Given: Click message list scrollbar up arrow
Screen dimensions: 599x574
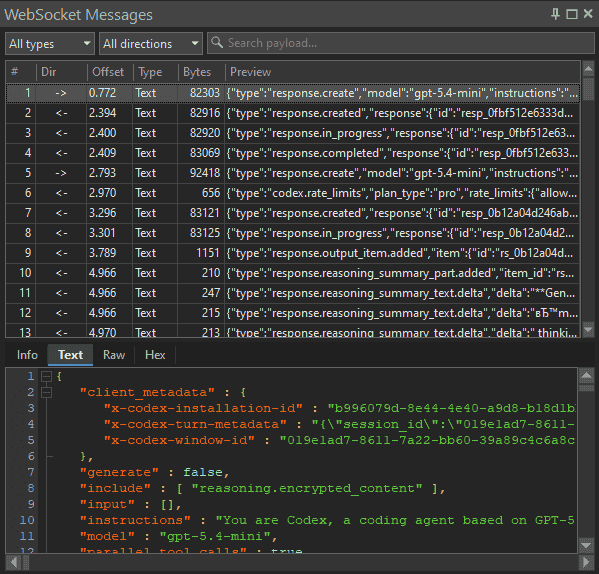Looking at the screenshot, I should [588, 69].
